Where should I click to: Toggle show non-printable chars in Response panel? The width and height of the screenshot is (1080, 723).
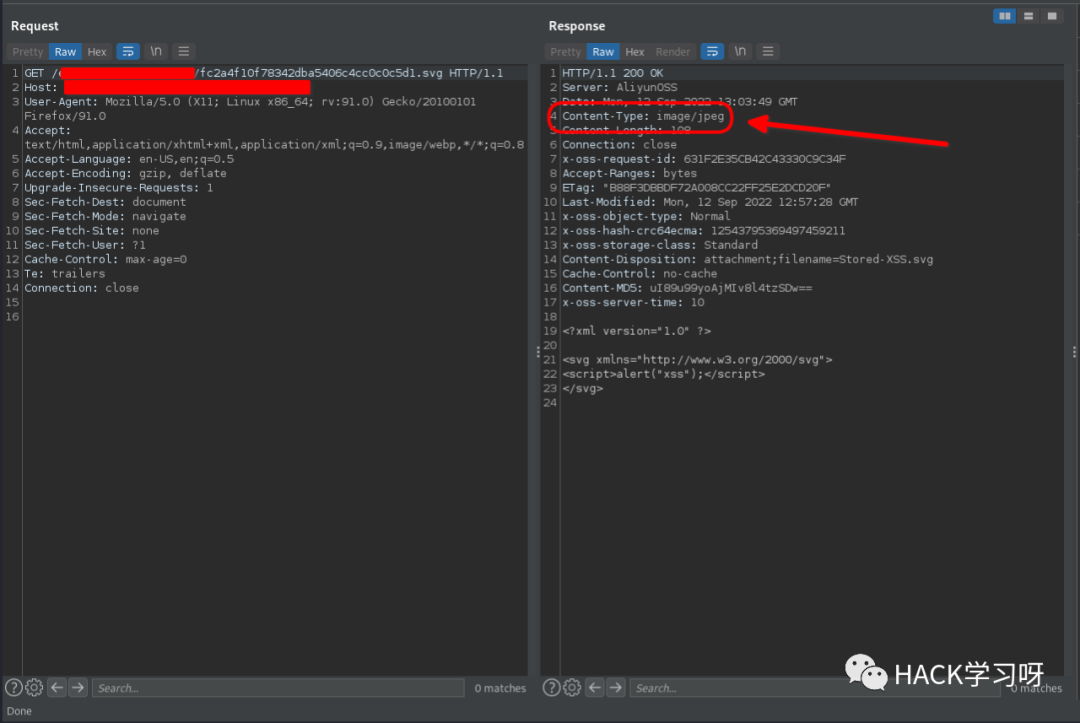[740, 52]
